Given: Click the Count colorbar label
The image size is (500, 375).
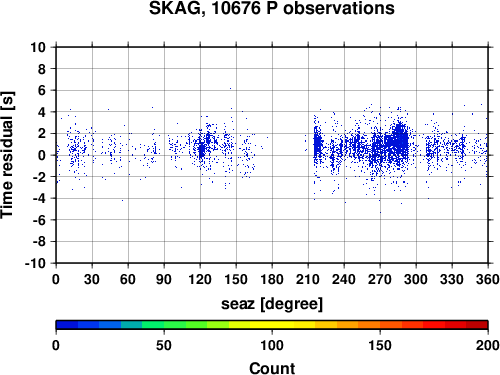Looking at the screenshot, I should (x=272, y=368).
